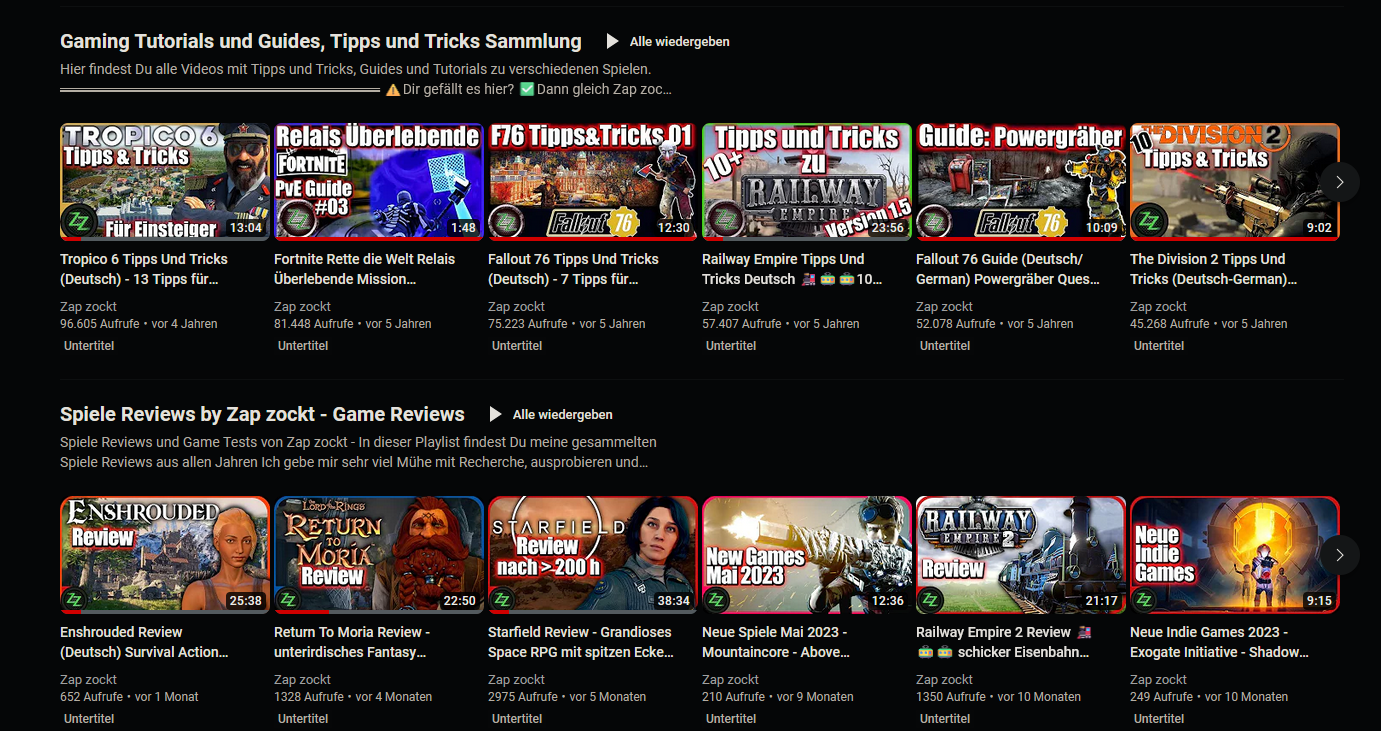Open the Railway Empire Tipps und Tricks thumbnail

(806, 182)
